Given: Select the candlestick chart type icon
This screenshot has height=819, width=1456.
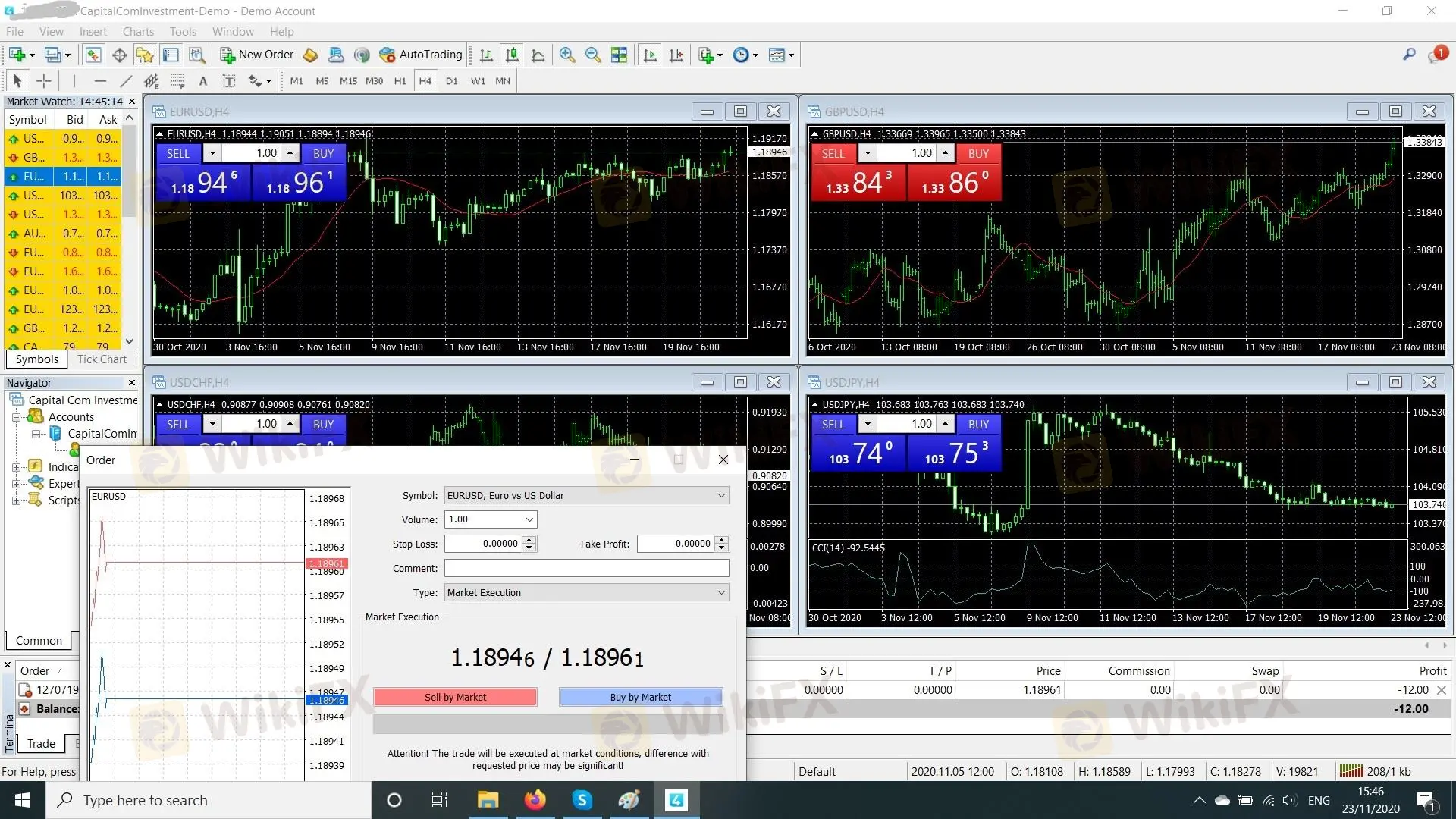Looking at the screenshot, I should coord(512,55).
